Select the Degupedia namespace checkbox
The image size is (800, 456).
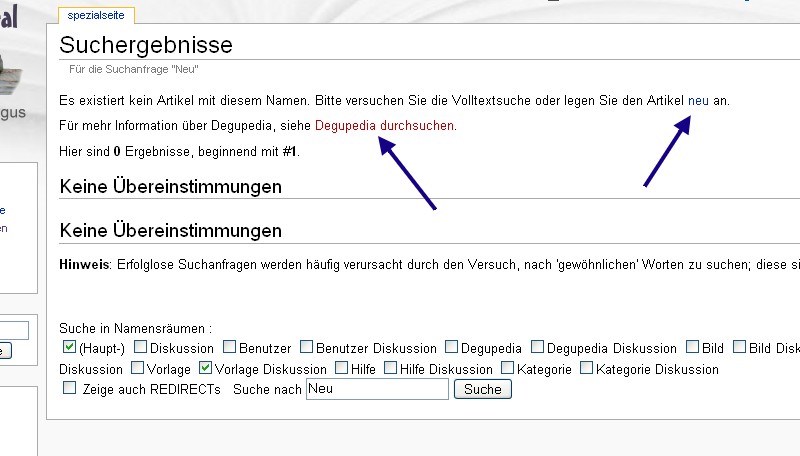tap(452, 348)
